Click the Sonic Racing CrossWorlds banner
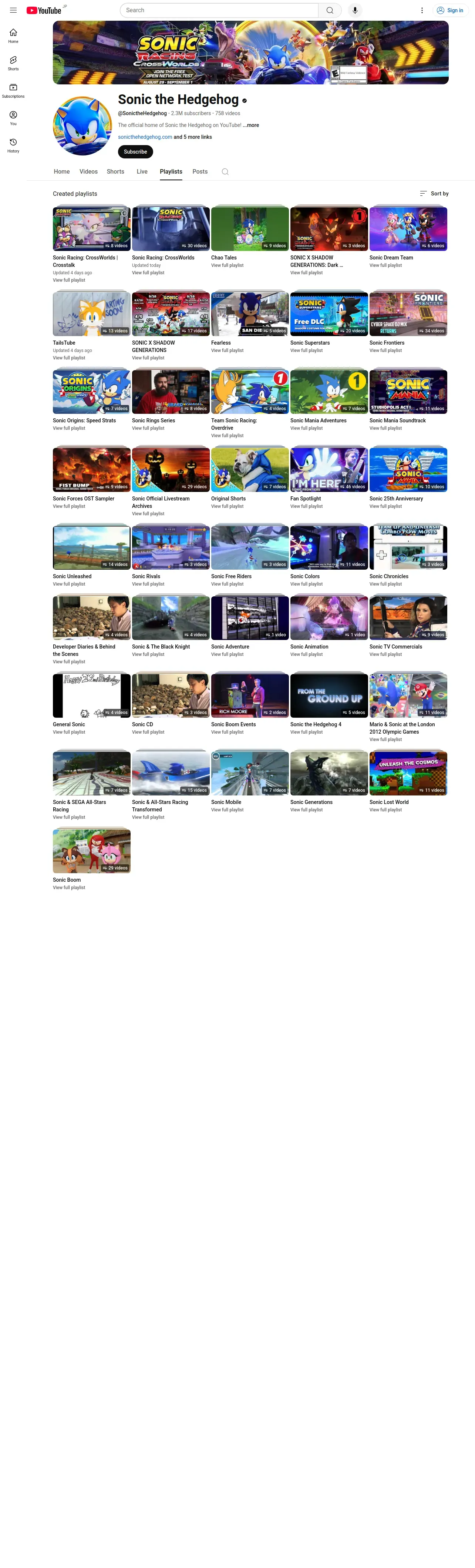Image resolution: width=475 pixels, height=1568 pixels. [x=250, y=52]
